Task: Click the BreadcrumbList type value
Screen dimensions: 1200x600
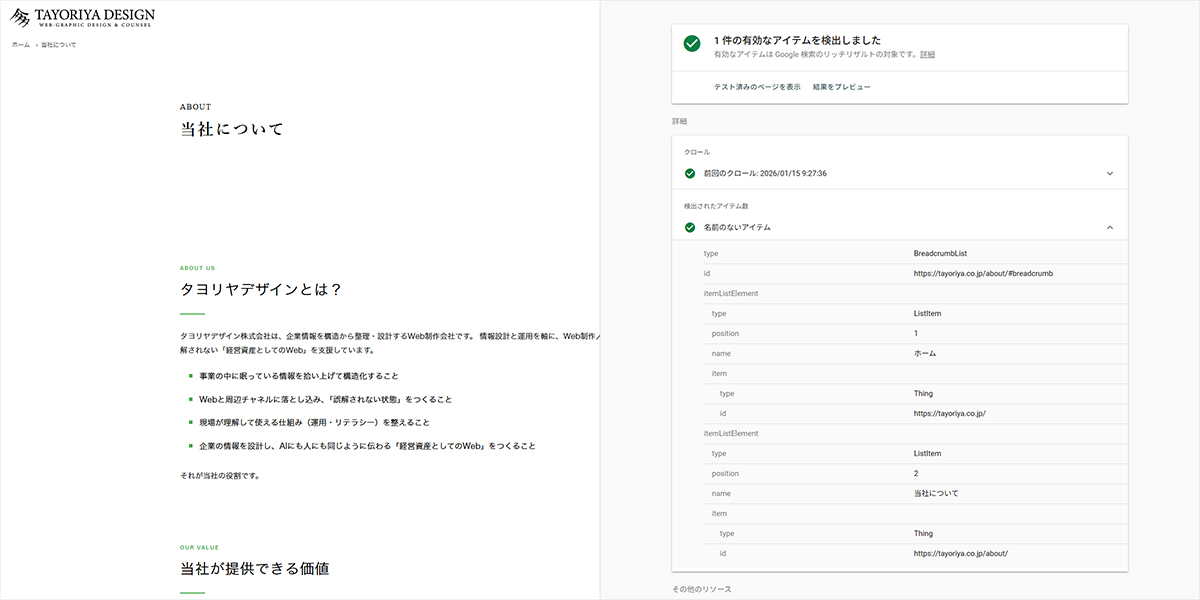Action: [939, 253]
